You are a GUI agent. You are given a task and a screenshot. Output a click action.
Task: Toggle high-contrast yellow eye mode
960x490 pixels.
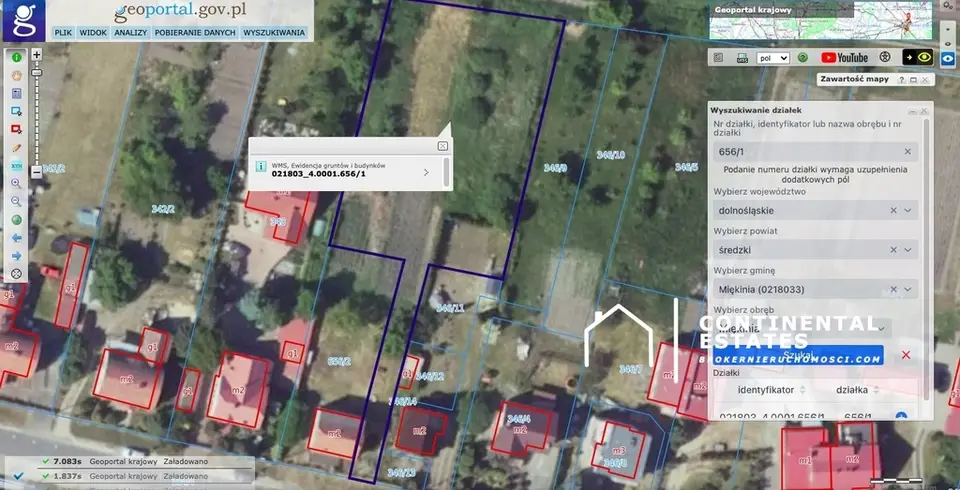pyautogui.click(x=917, y=57)
